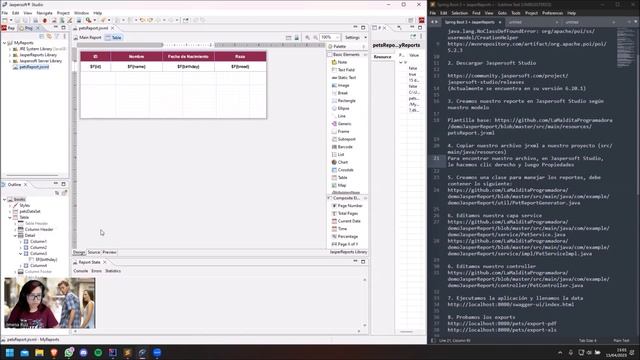Image resolution: width=640 pixels, height=360 pixels.
Task: Collapse the Detail node in Outline
Action: point(16,236)
